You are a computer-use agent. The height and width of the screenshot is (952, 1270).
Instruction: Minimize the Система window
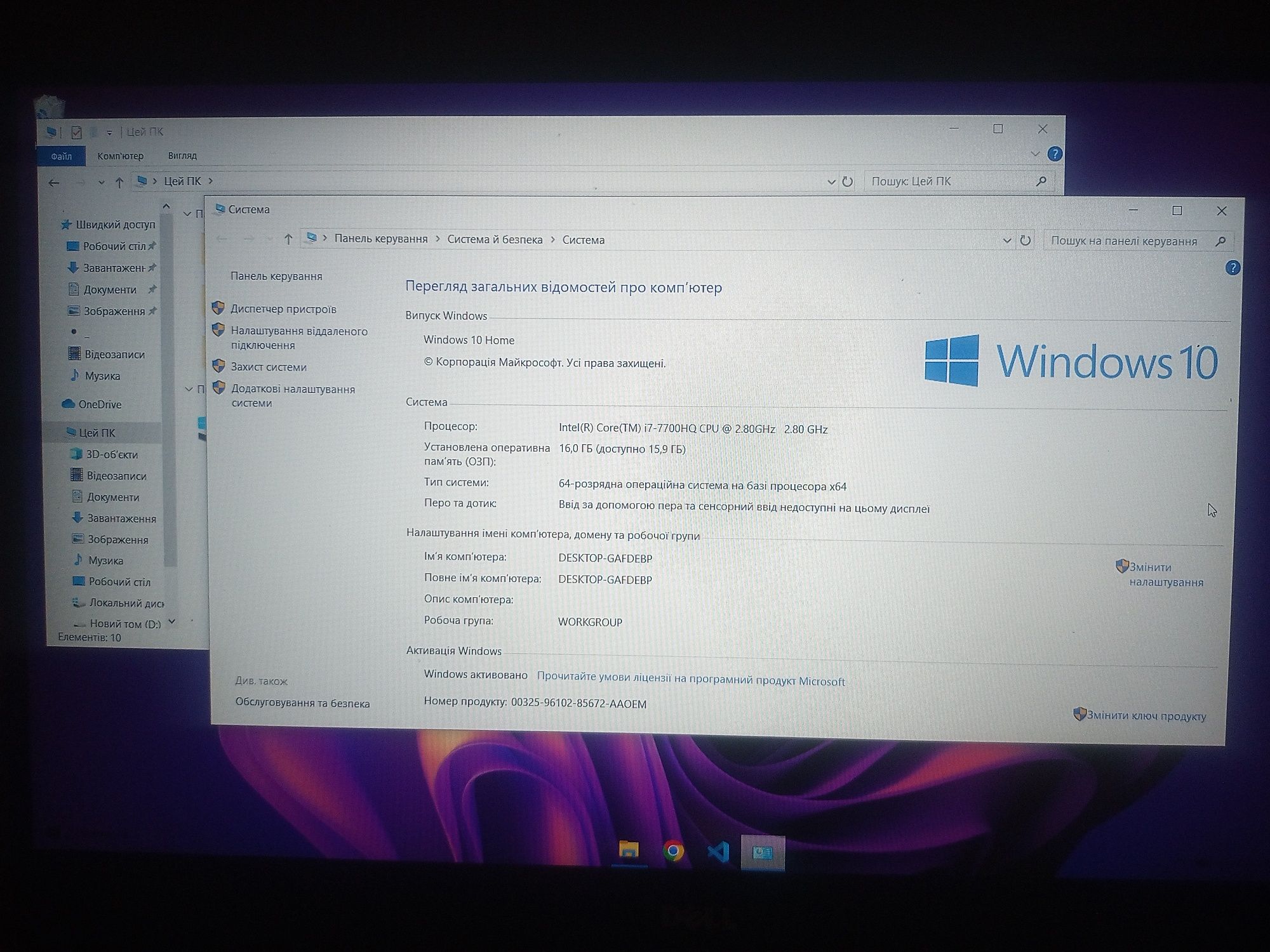tap(1133, 210)
